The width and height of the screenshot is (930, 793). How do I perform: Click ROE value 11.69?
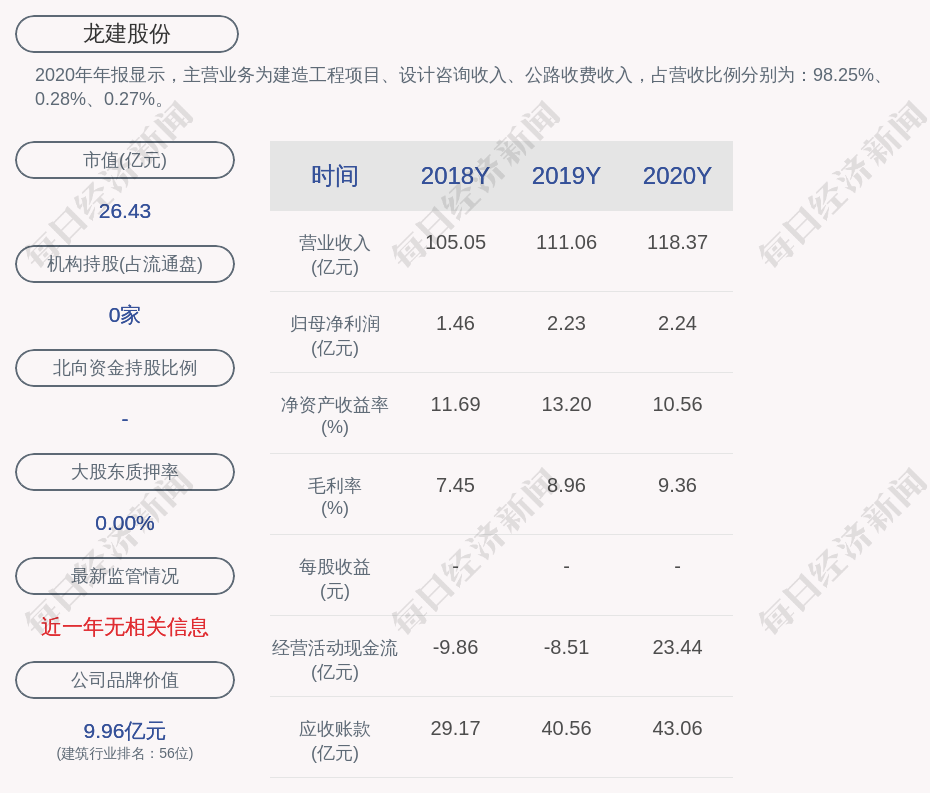pyautogui.click(x=455, y=405)
